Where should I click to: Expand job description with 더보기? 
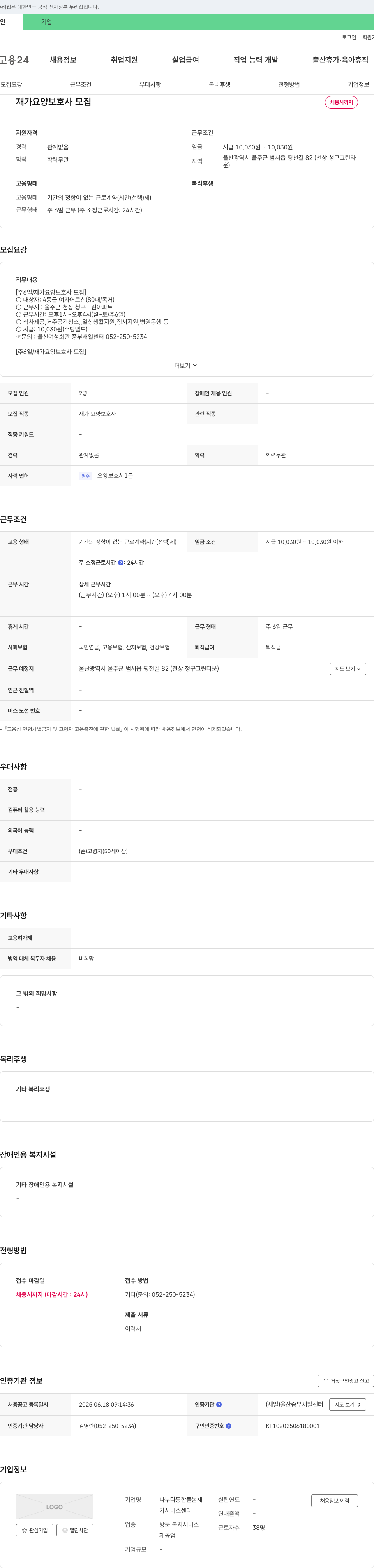(186, 366)
